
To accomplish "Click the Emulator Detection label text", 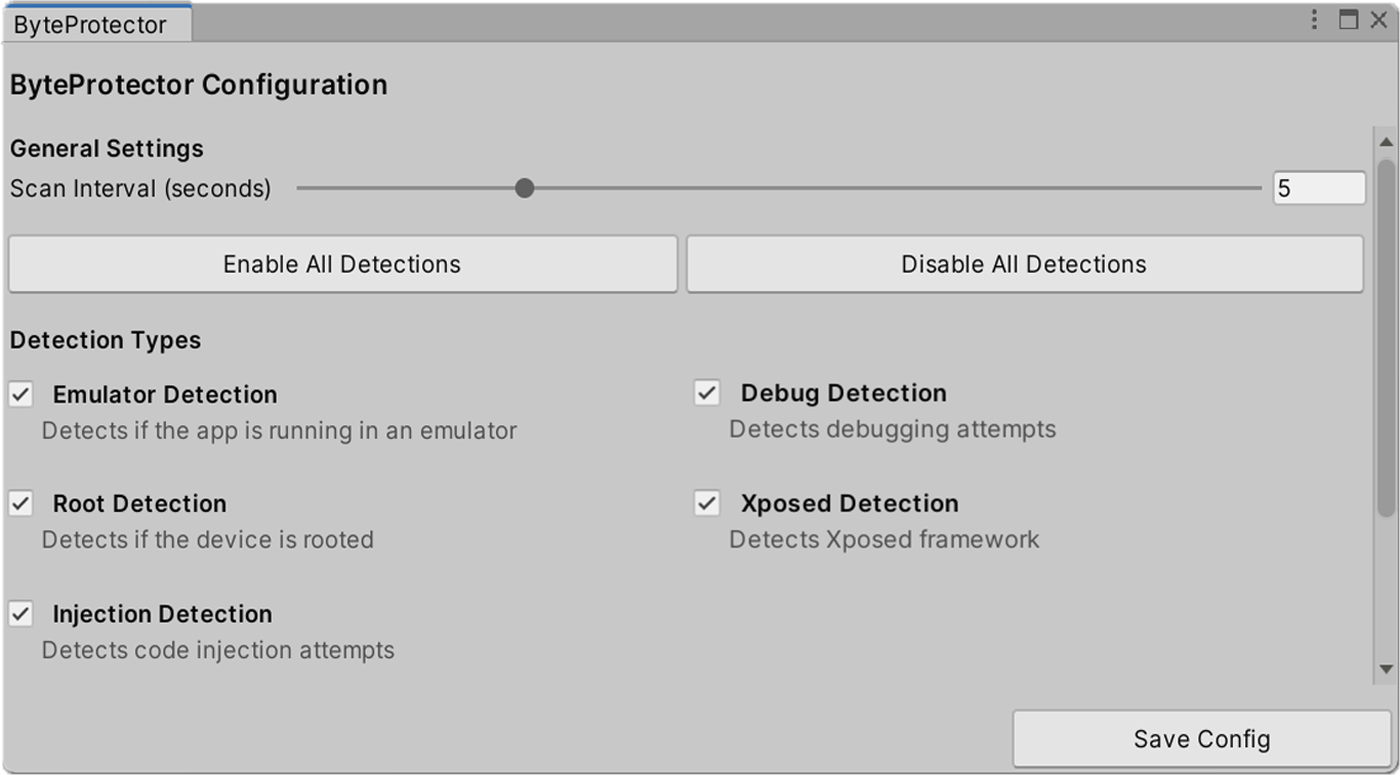I will coord(164,394).
